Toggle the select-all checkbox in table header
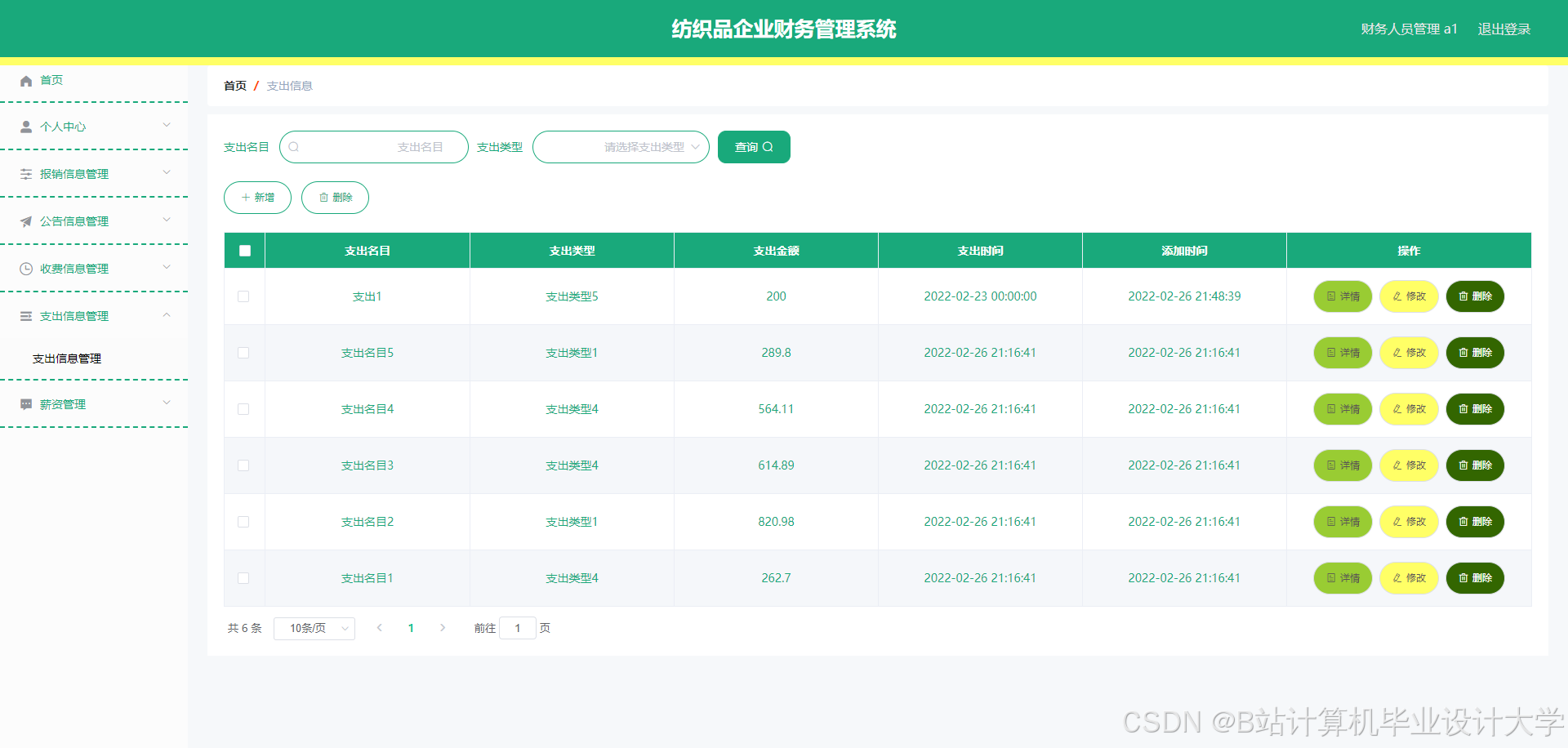The width and height of the screenshot is (1568, 748). tap(245, 251)
